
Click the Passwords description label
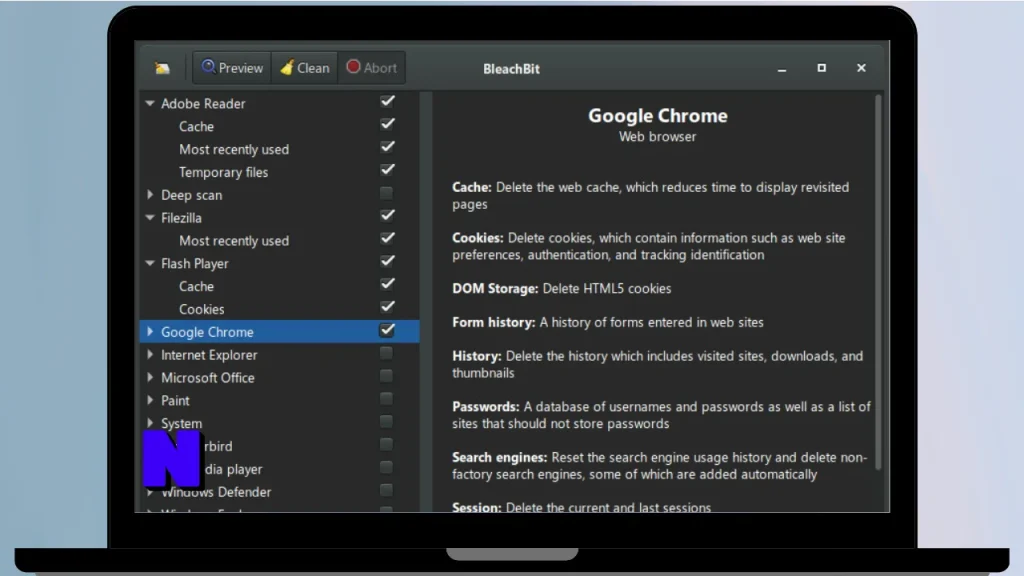coord(485,406)
